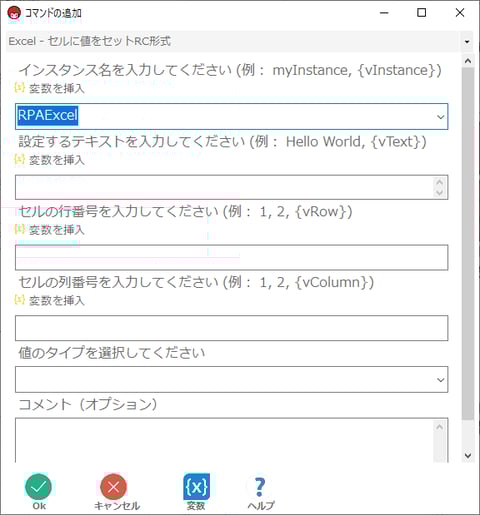
Task: Open the blue {x} 変数 variables icon
Action: pos(196,487)
